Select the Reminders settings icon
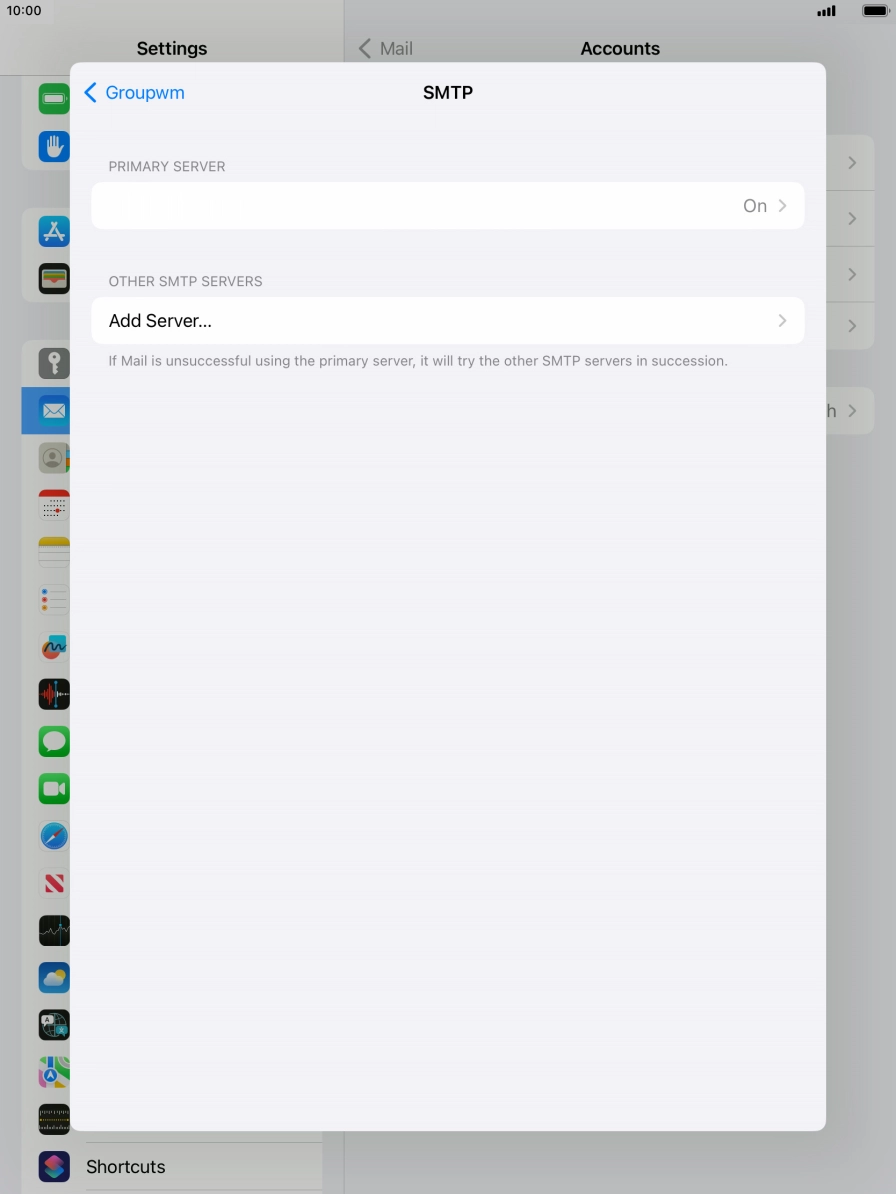 click(53, 599)
